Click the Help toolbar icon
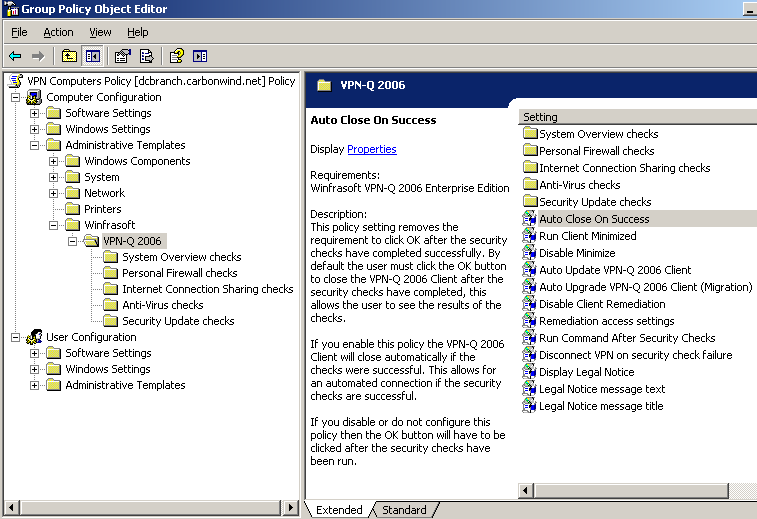757x519 pixels. 177,56
